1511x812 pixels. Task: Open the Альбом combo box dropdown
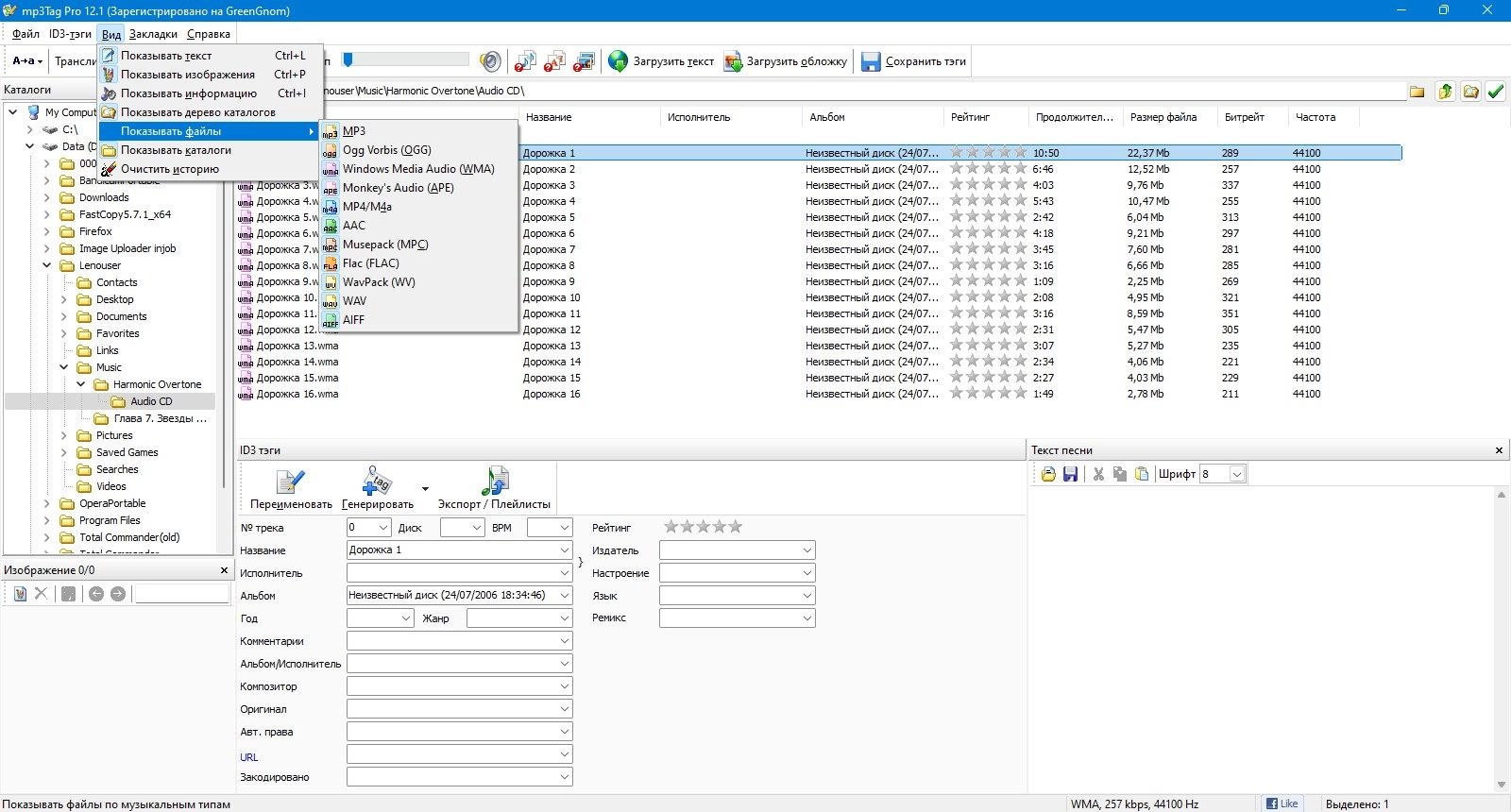pos(564,596)
